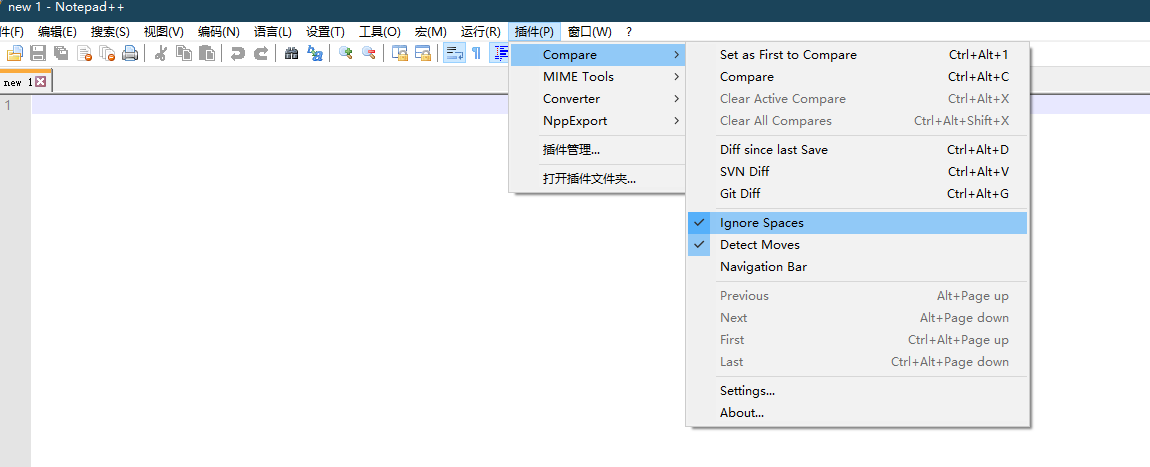Click the Synchronize Horizontal Scrolling icon
Screen dimensions: 1150x467
[x=423, y=53]
